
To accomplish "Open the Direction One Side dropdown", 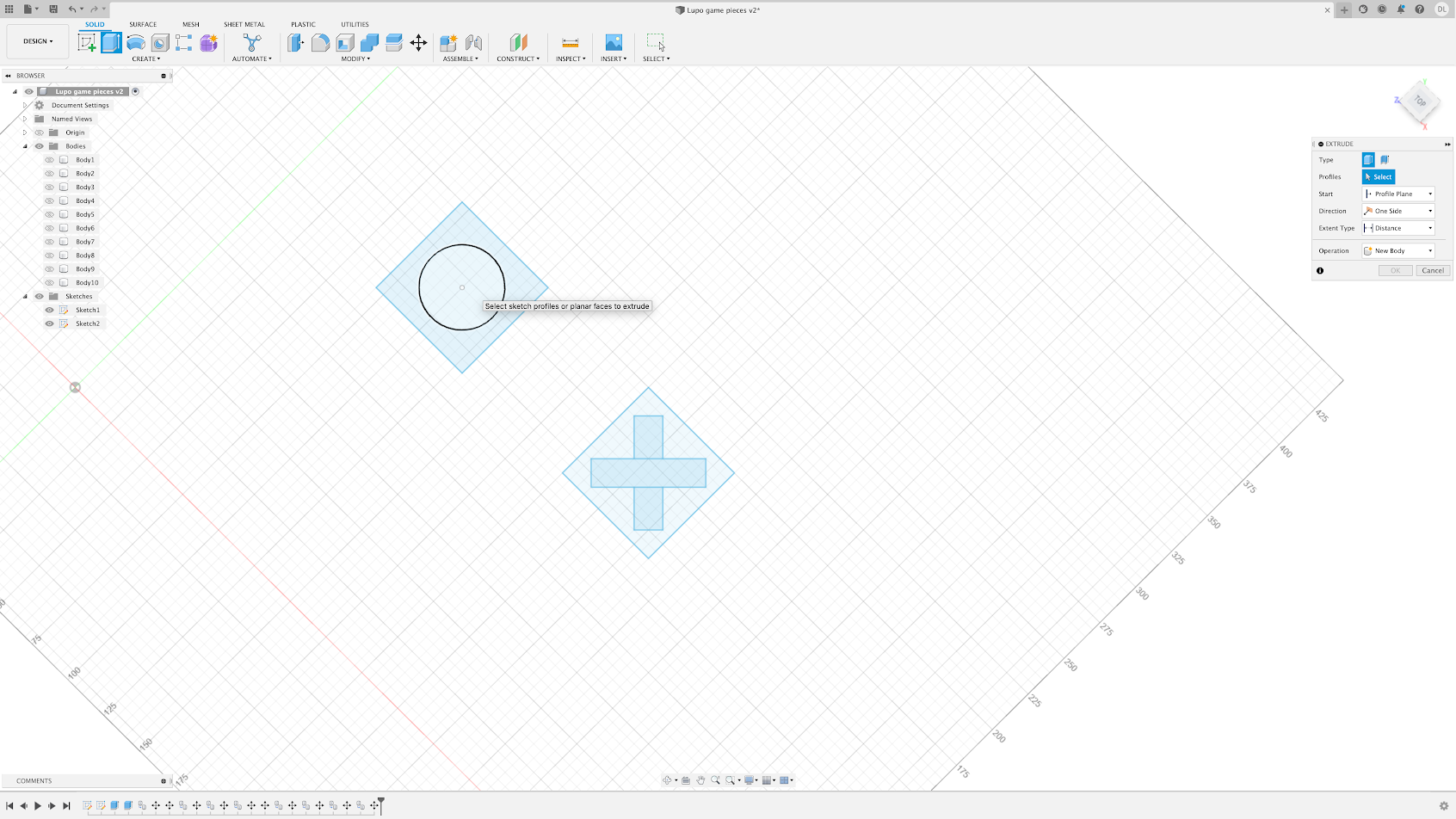I will [1398, 211].
